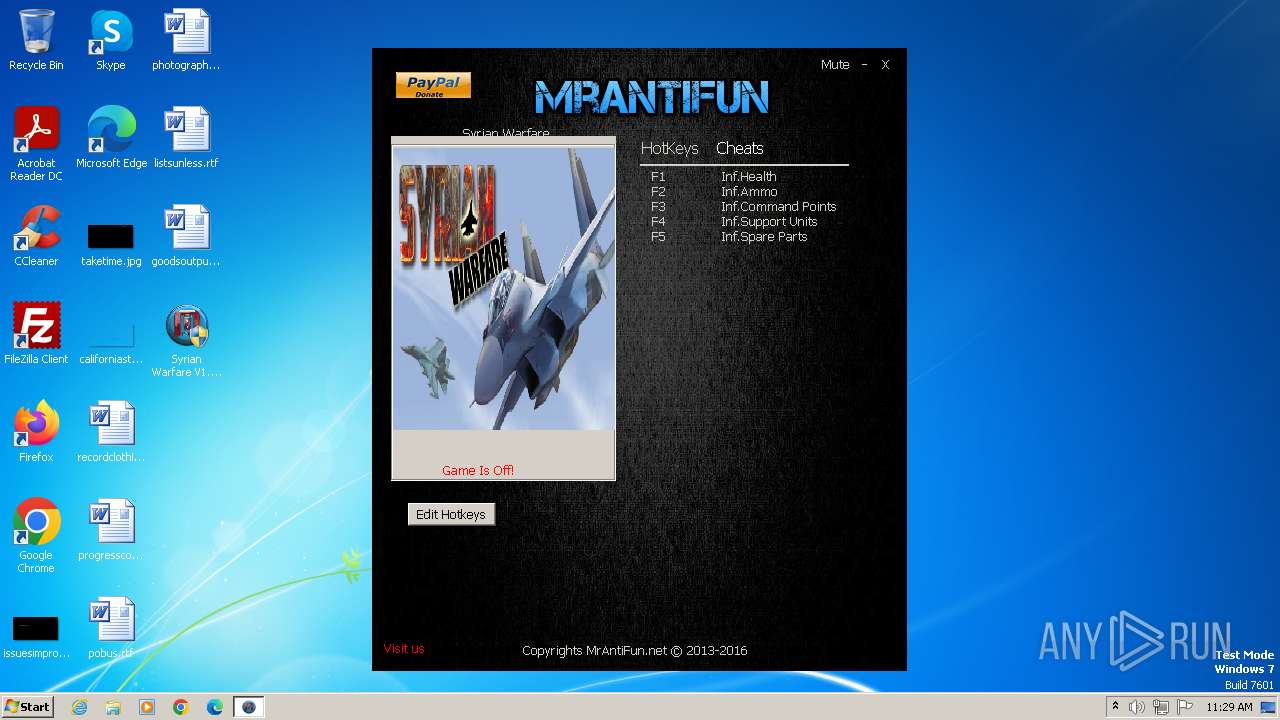Minimize the MrAntiFun trainer window
This screenshot has width=1280, height=720.
coord(864,64)
